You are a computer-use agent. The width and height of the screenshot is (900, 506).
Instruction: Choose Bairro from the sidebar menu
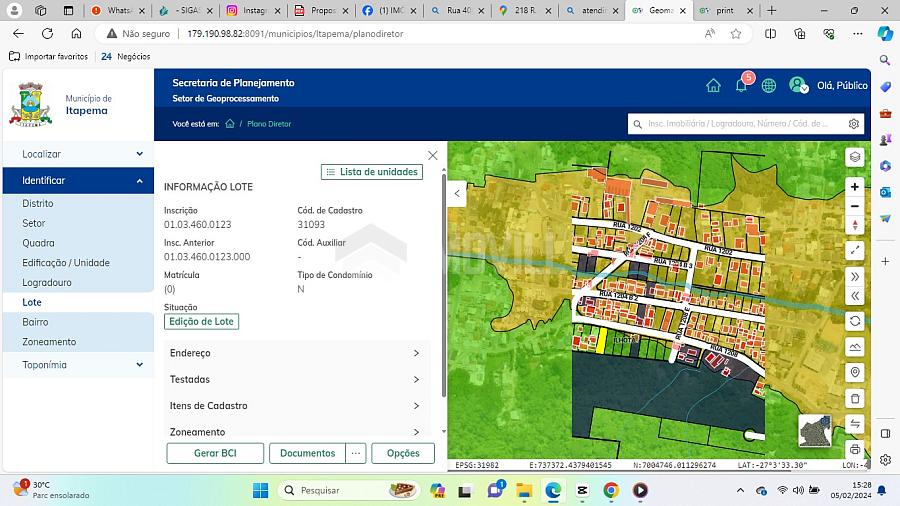point(35,322)
